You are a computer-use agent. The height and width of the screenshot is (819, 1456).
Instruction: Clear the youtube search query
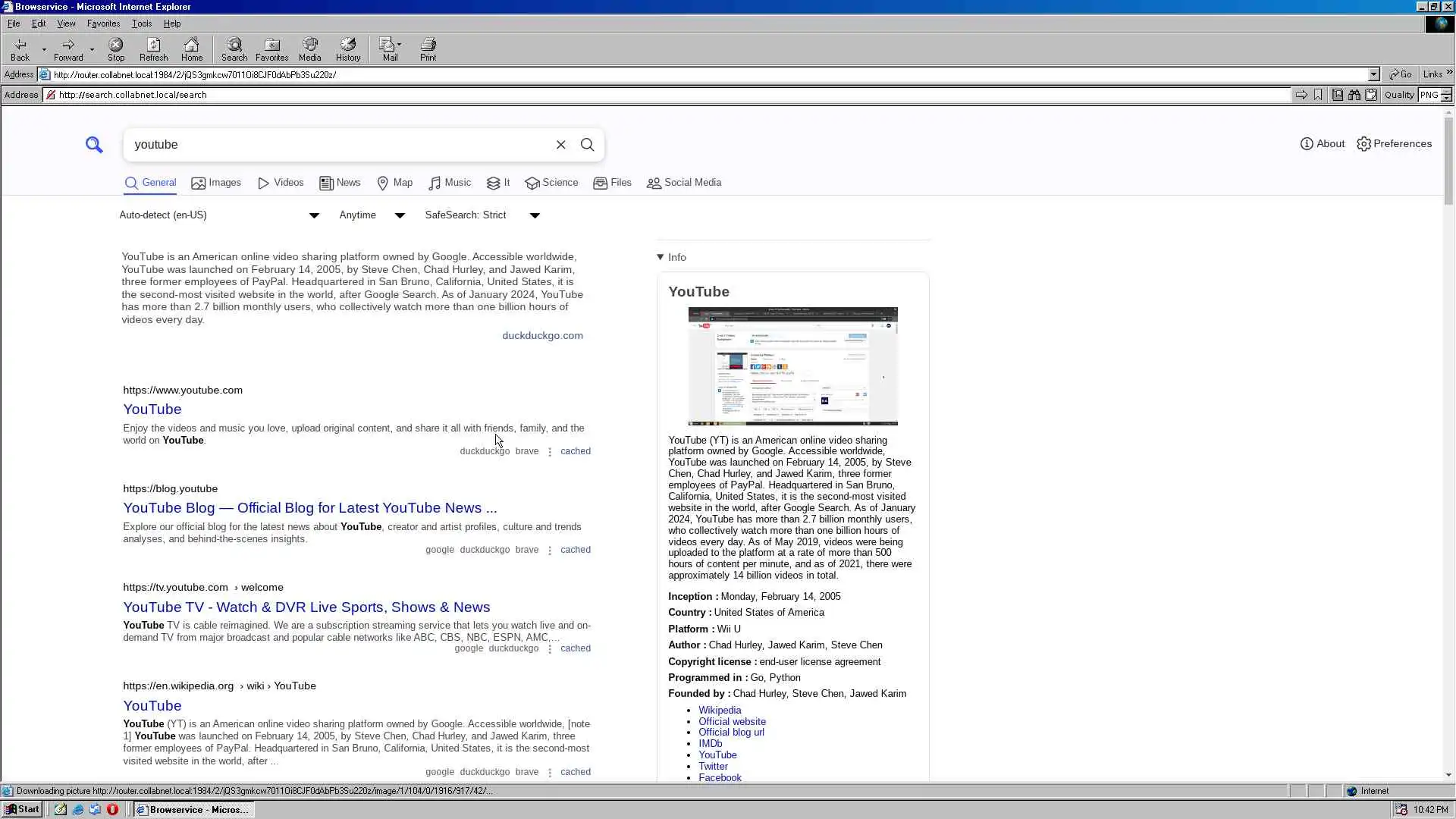pyautogui.click(x=560, y=145)
